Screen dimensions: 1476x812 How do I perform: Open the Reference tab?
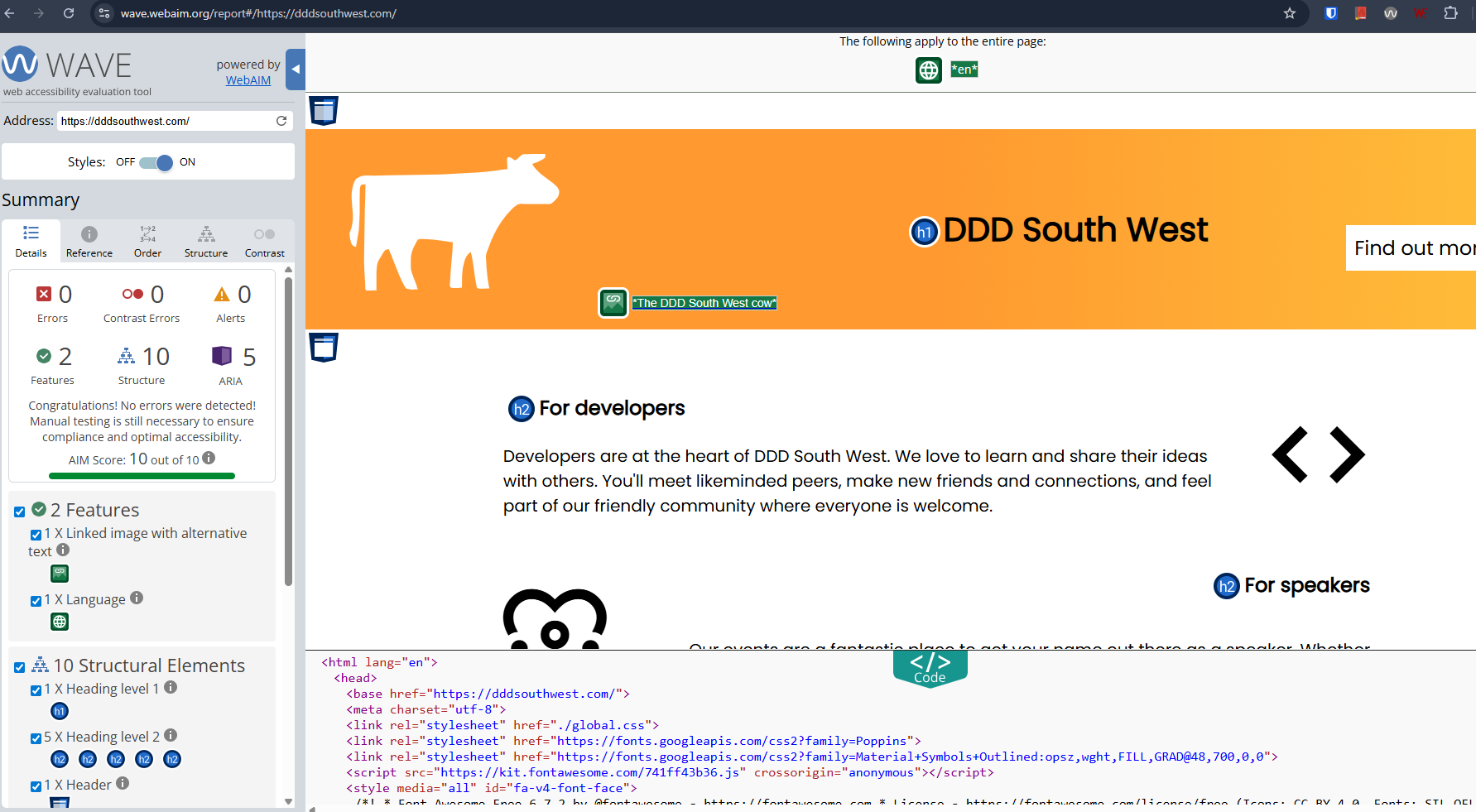point(89,241)
